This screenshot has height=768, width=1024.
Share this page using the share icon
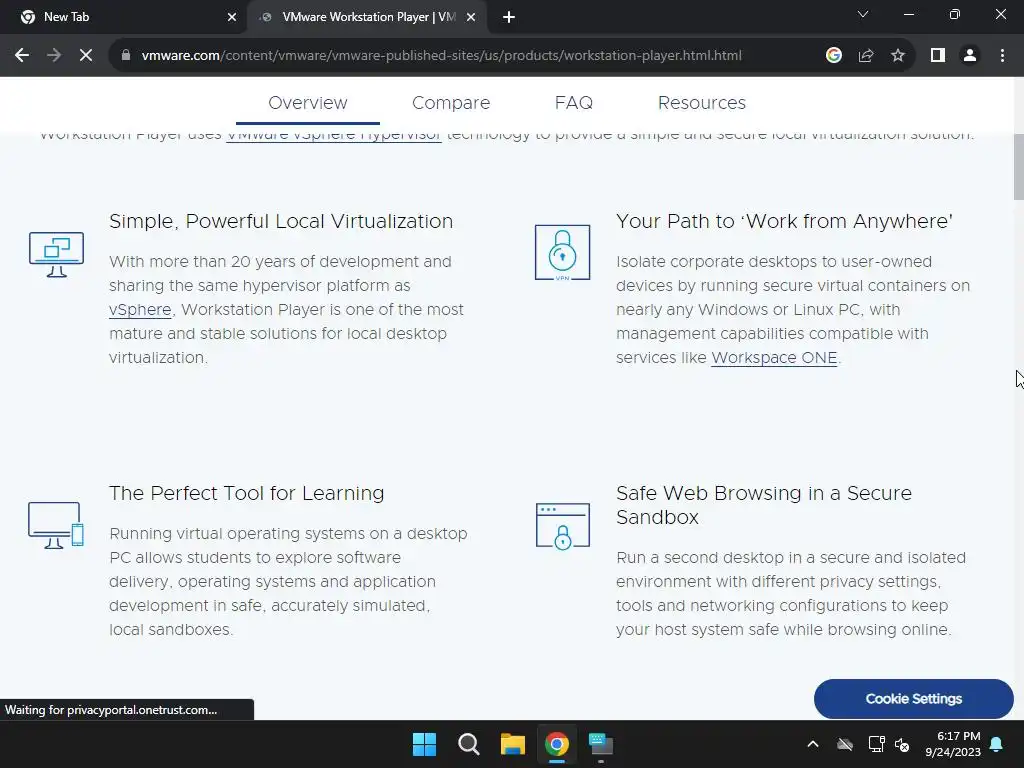(866, 56)
